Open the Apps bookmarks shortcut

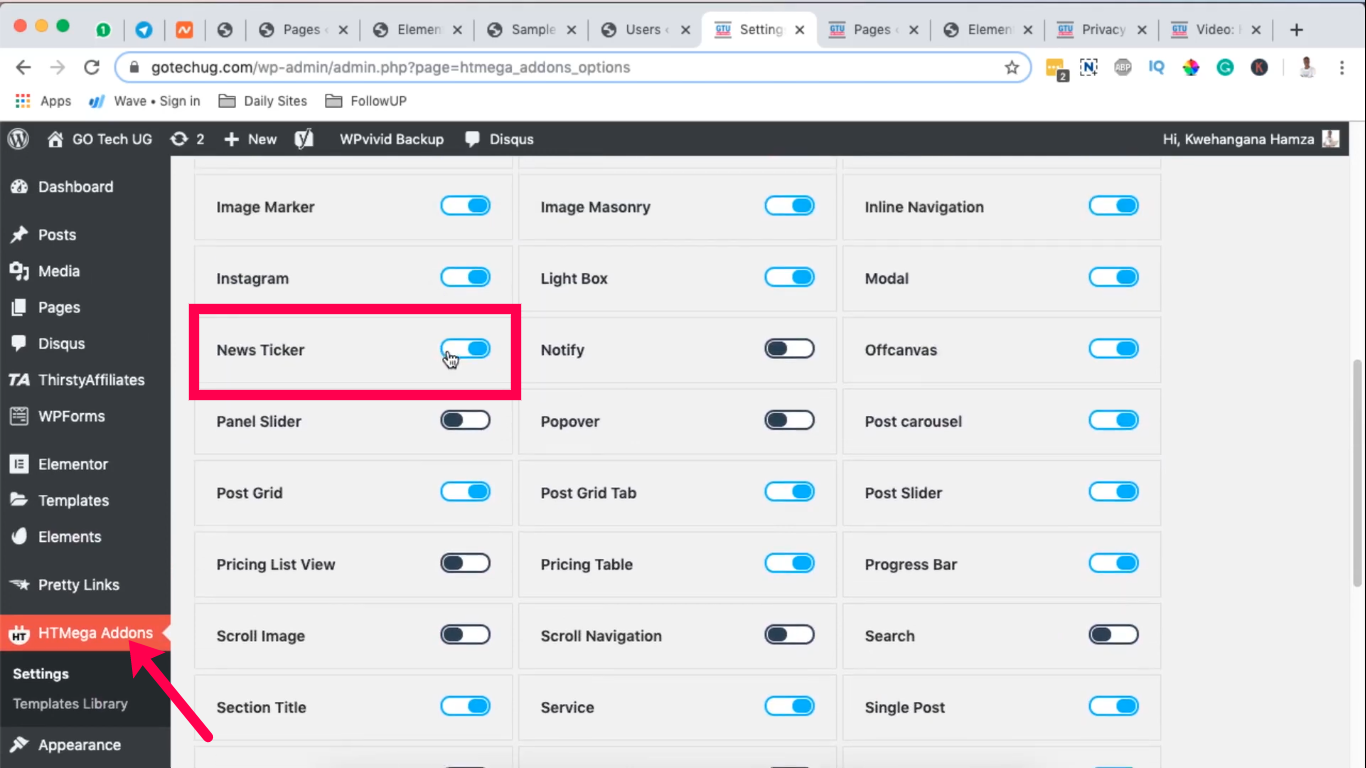tap(43, 101)
